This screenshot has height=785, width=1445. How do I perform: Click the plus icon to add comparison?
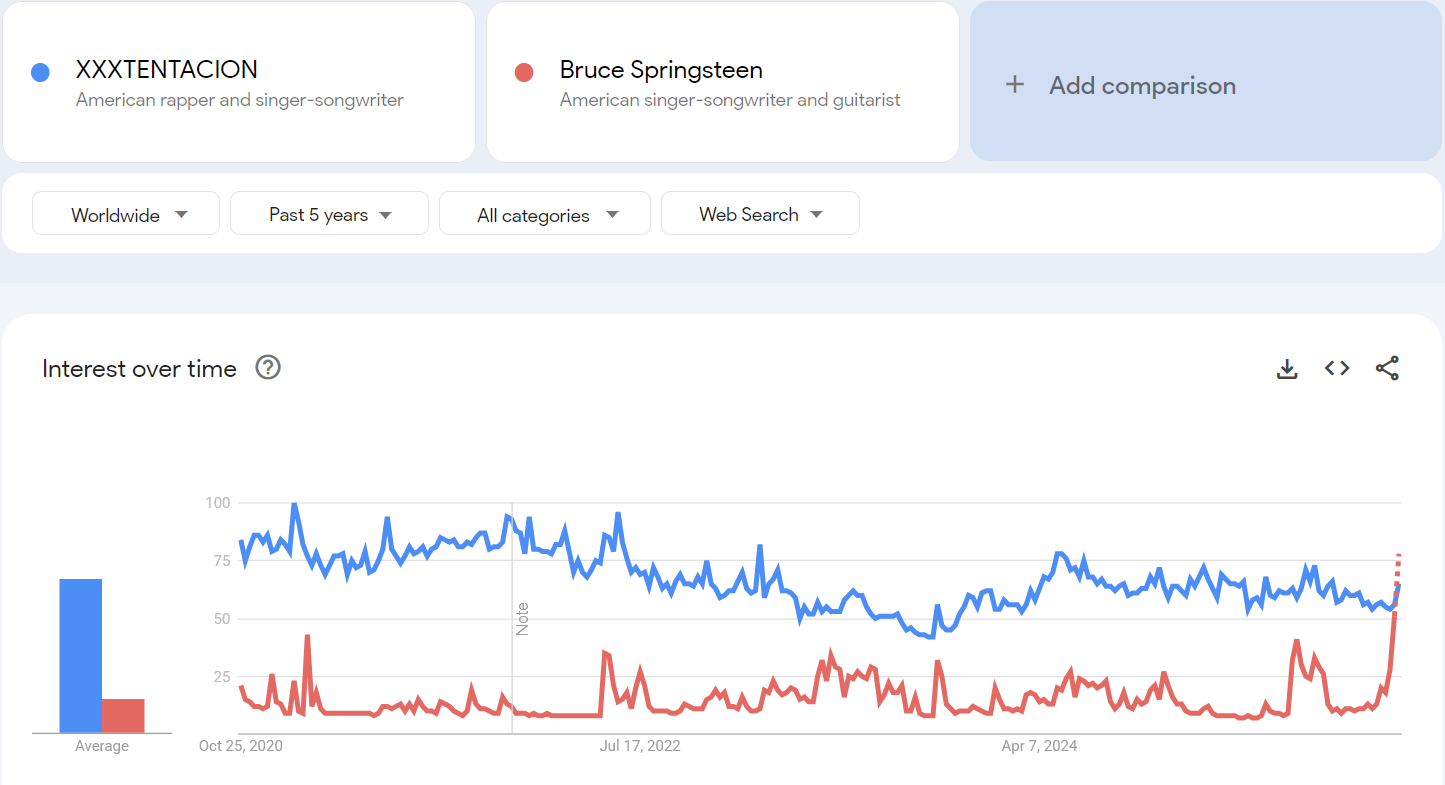coord(1015,85)
